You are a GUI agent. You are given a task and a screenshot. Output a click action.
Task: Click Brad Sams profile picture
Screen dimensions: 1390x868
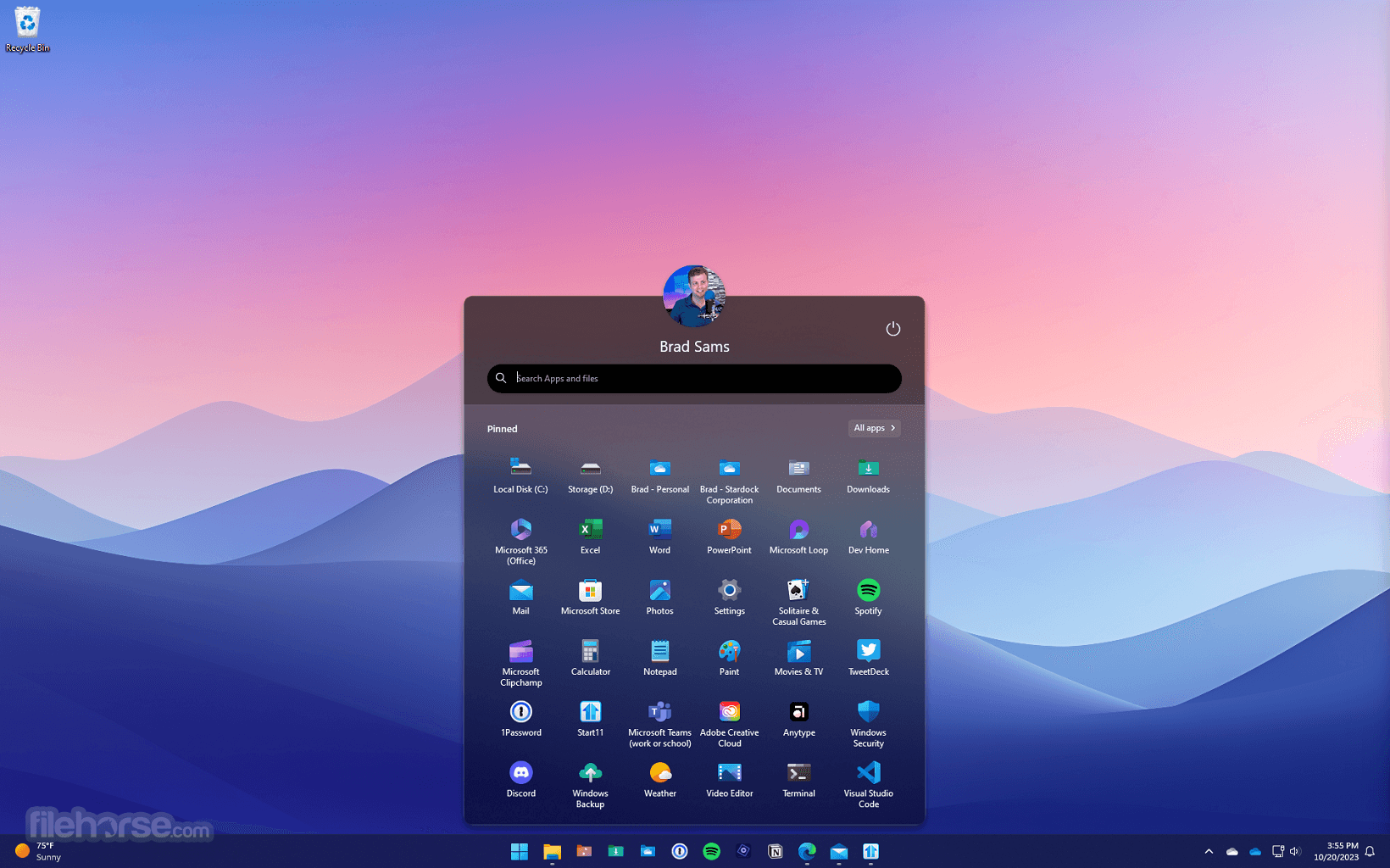pos(694,296)
